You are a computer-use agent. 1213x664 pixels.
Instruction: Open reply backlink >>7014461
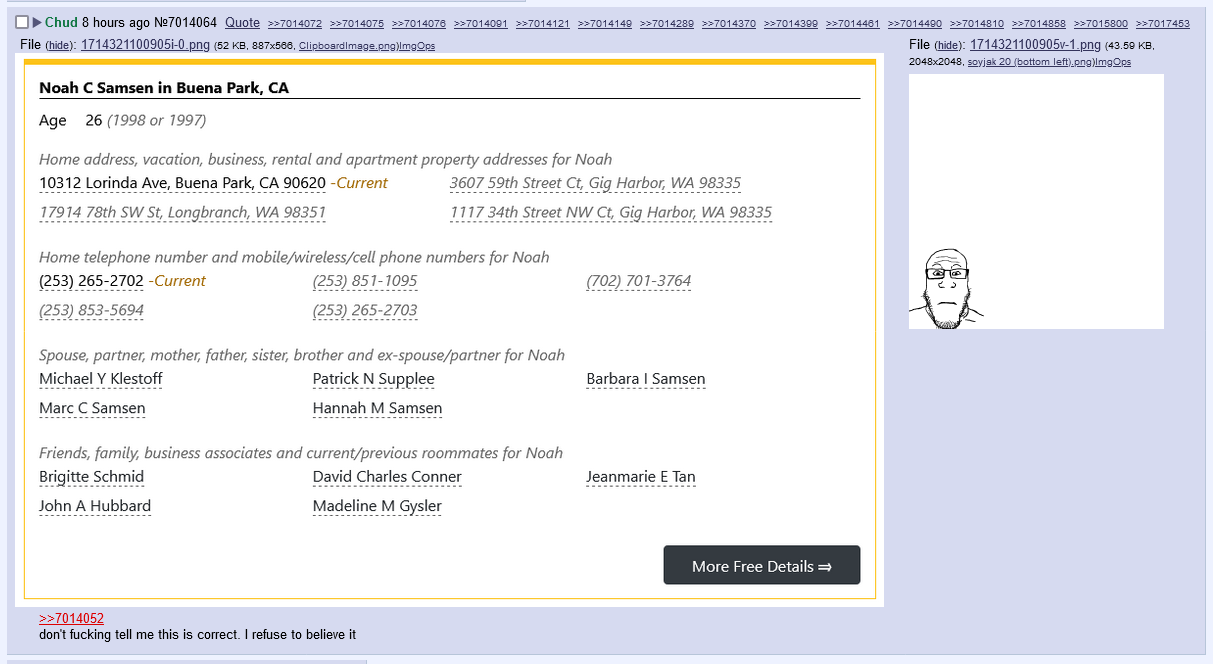coord(853,23)
